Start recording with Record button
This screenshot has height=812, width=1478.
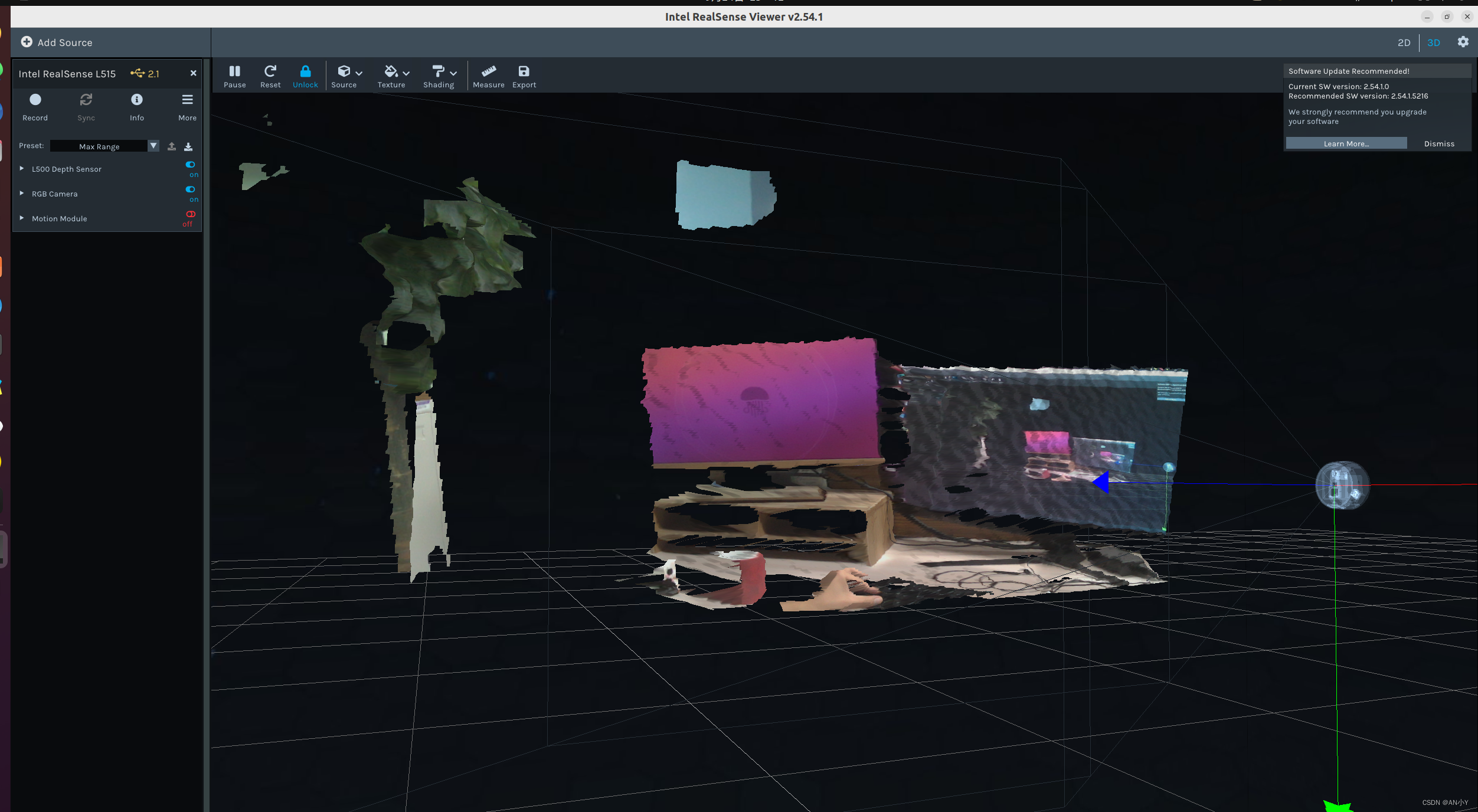(x=35, y=107)
